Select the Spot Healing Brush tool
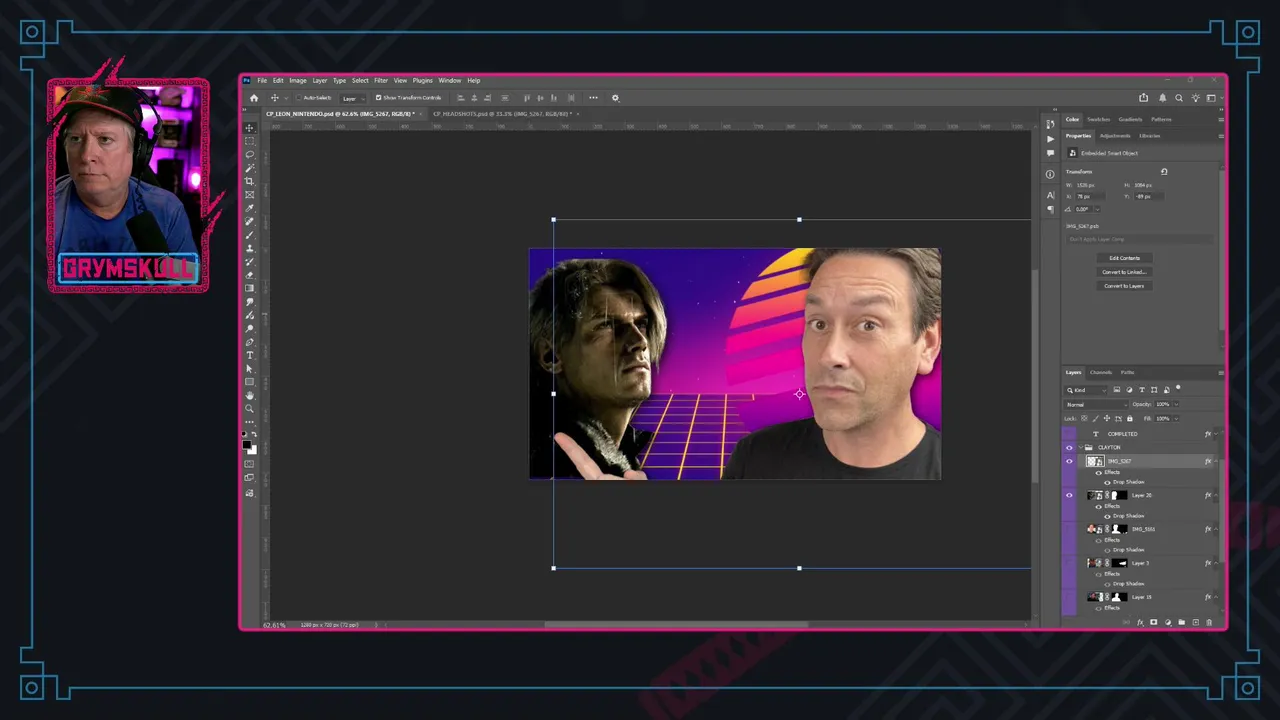The width and height of the screenshot is (1280, 720). click(x=250, y=221)
